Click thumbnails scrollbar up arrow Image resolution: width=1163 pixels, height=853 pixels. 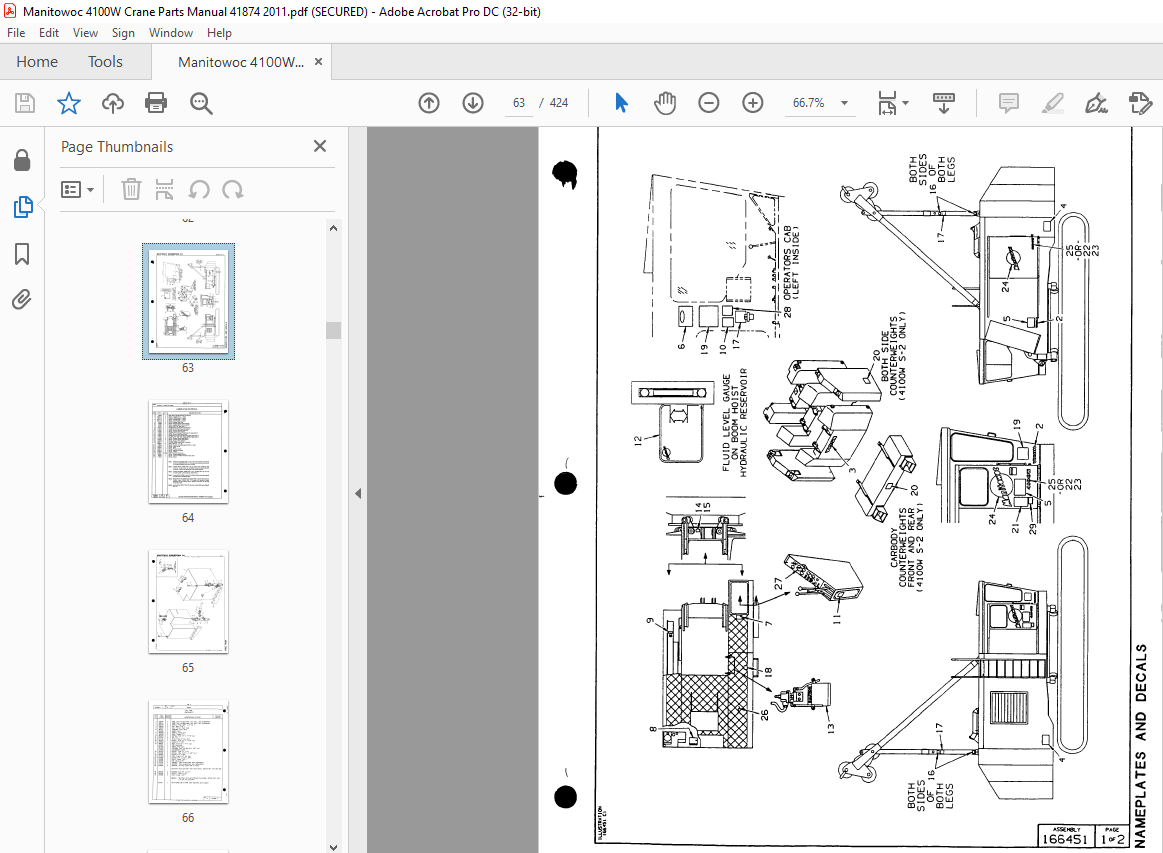[x=333, y=228]
